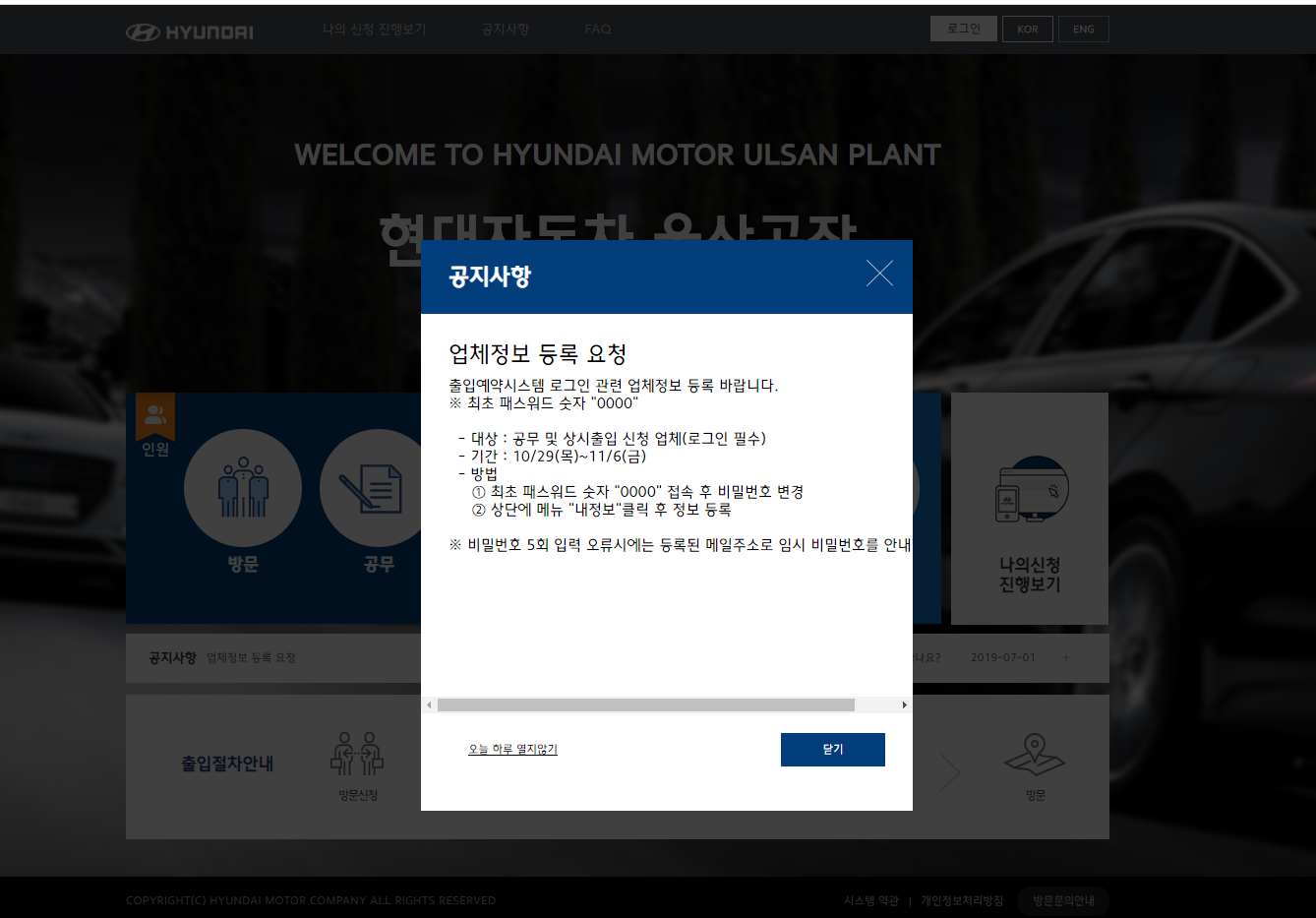Open 나의 신청 진행보기 menu

(375, 30)
